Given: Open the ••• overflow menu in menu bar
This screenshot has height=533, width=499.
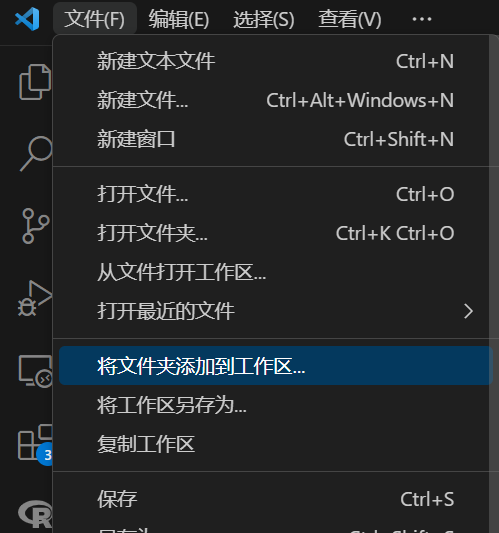Looking at the screenshot, I should [421, 19].
